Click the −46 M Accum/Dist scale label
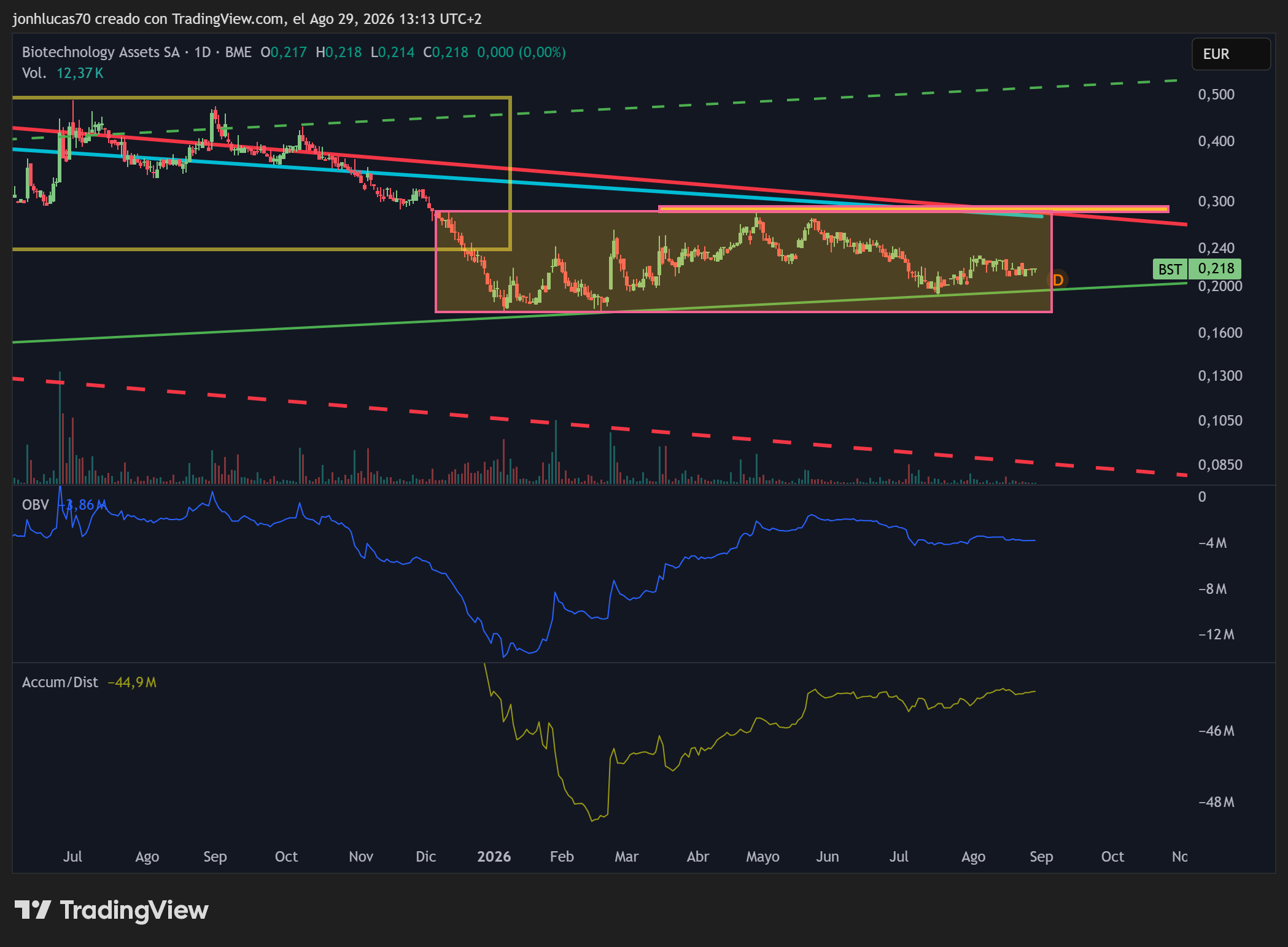1288x947 pixels. pos(1216,731)
